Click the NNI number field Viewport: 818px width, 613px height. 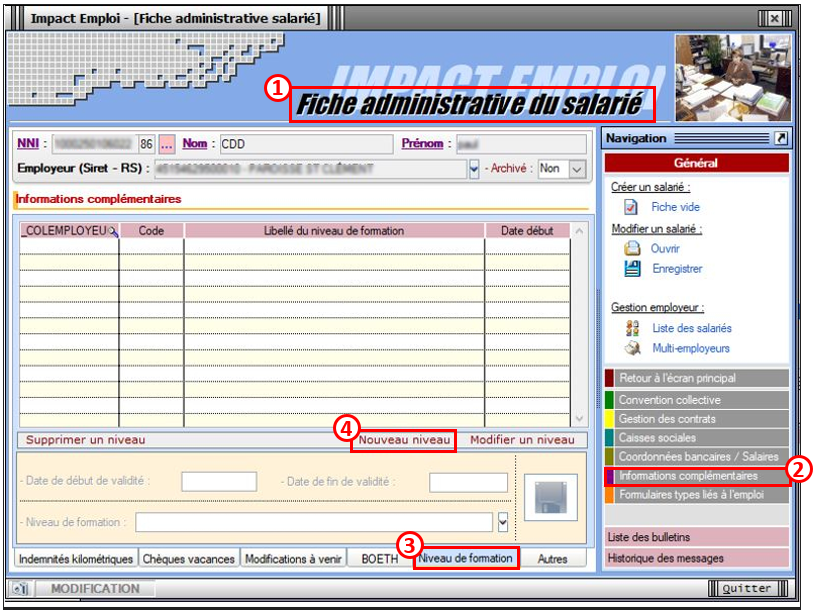[94, 144]
